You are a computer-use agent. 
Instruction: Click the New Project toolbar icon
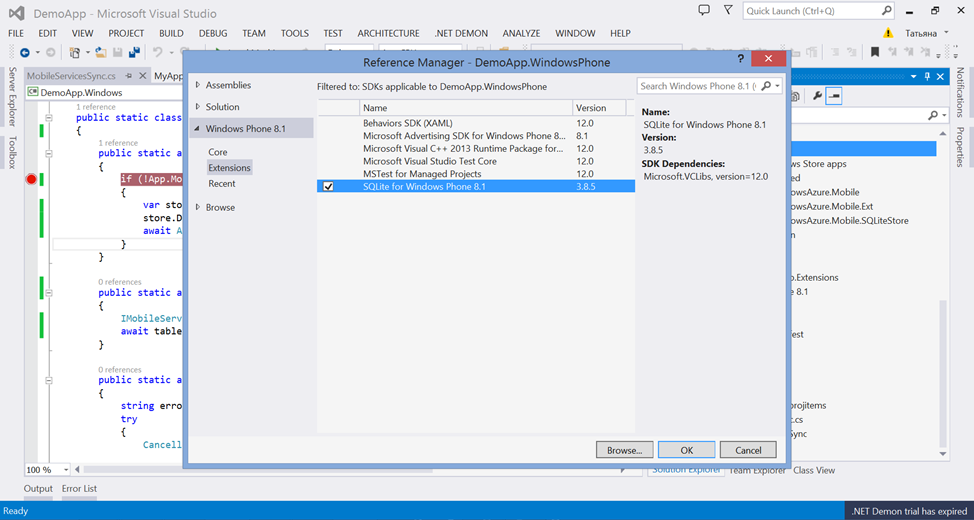75,53
